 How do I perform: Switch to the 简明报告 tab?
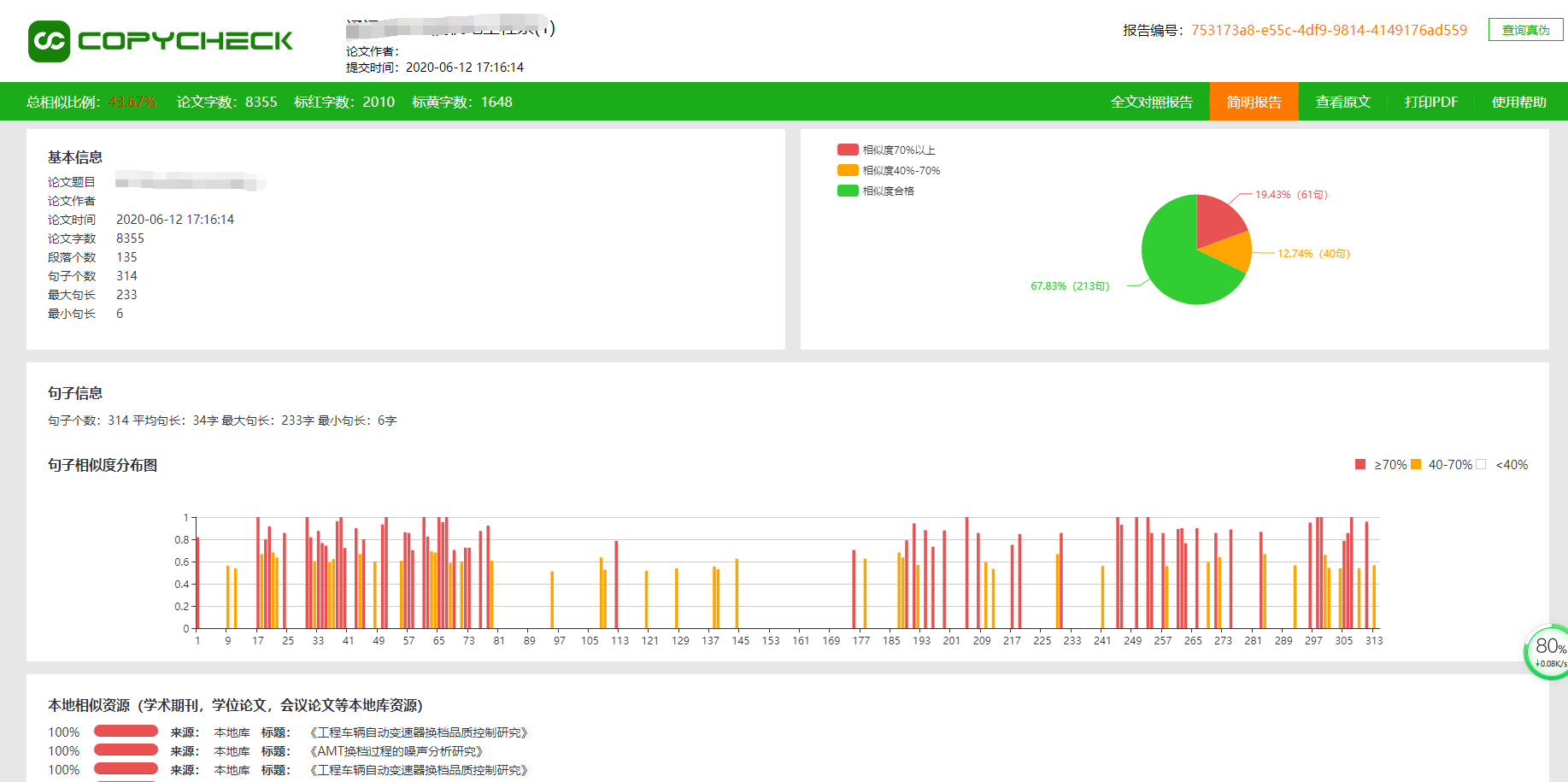1254,102
